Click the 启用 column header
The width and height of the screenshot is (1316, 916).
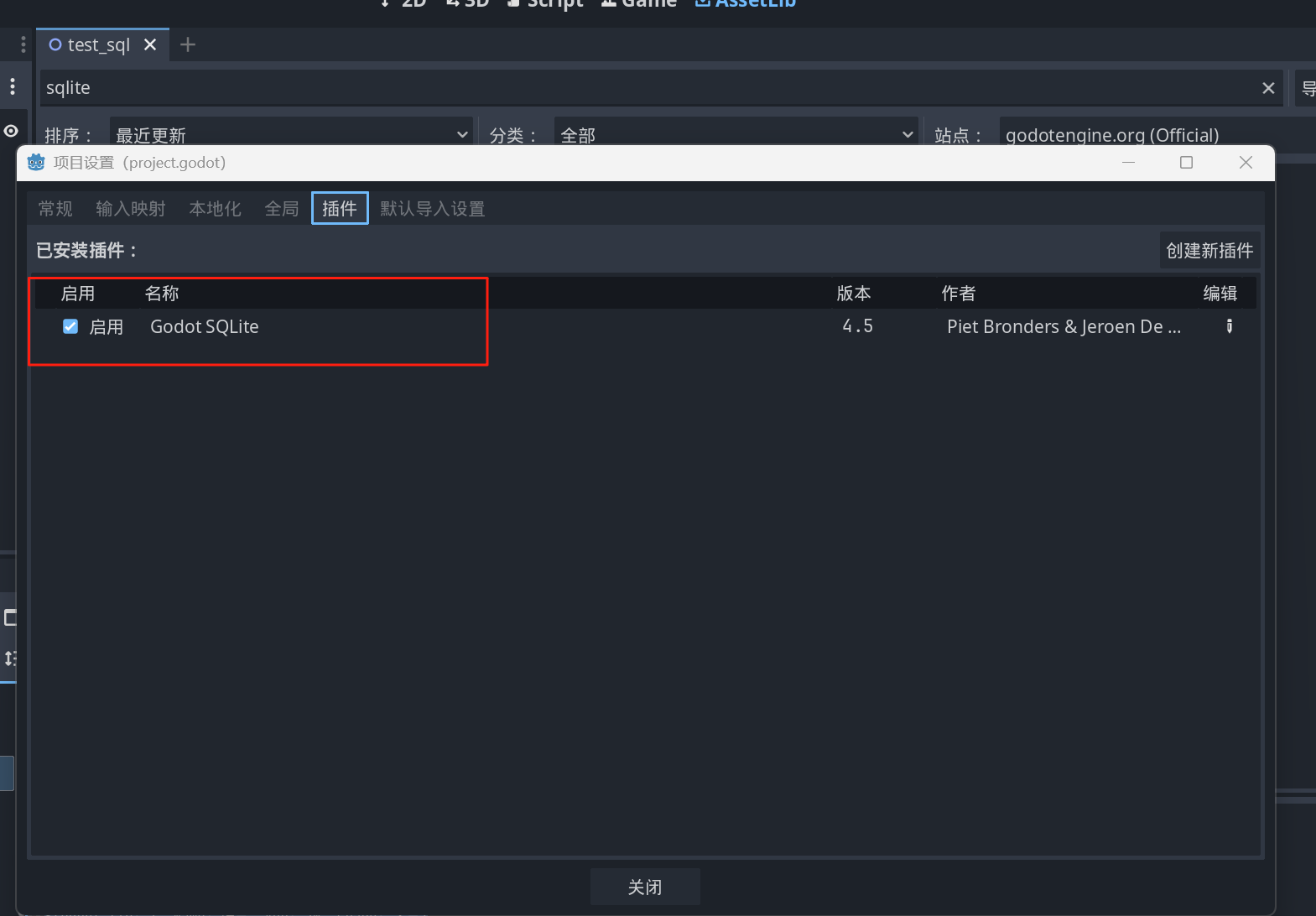(78, 293)
